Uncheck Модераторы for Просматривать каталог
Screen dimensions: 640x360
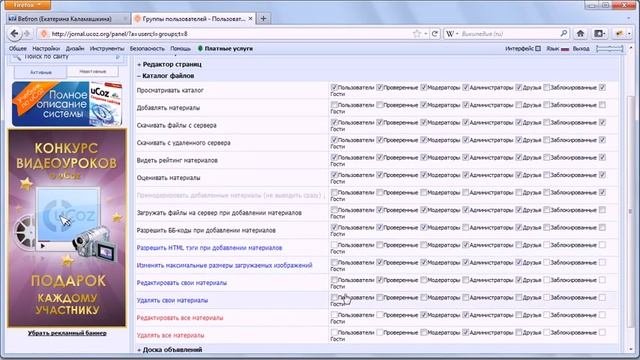423,87
